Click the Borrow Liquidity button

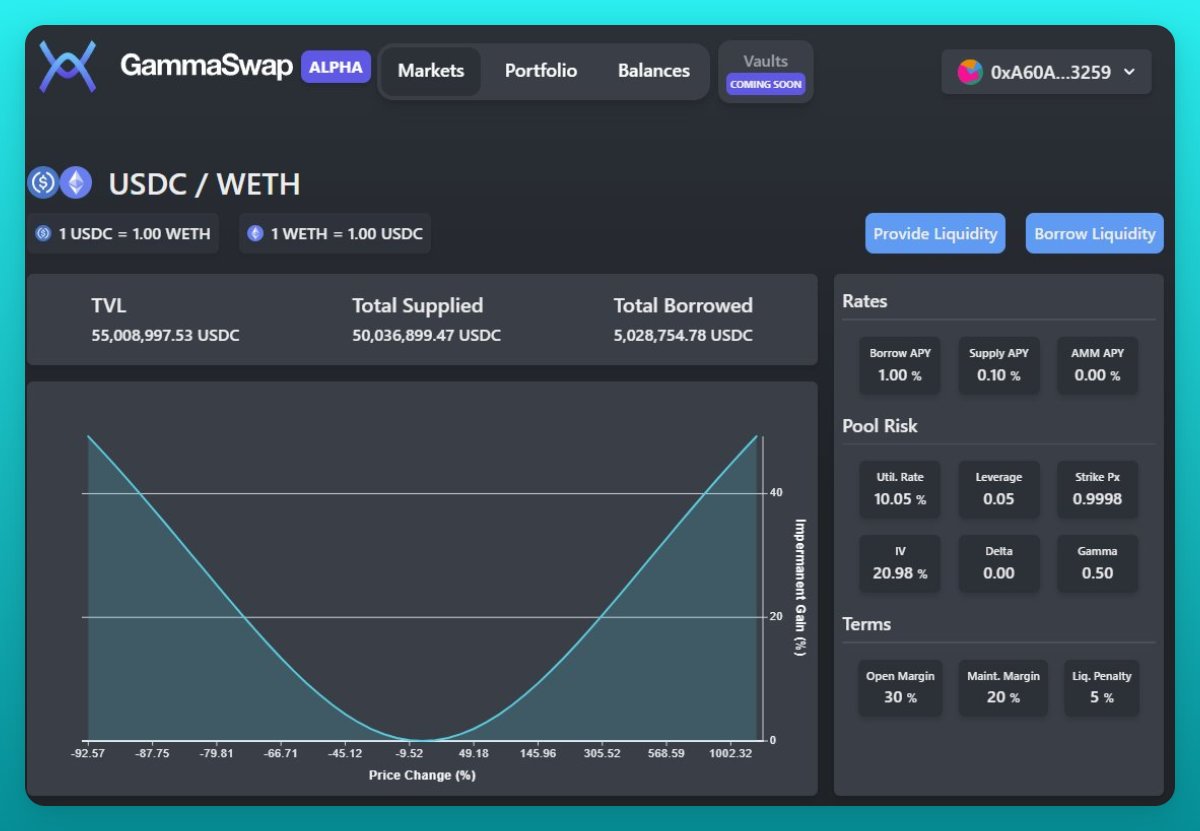[x=1095, y=233]
